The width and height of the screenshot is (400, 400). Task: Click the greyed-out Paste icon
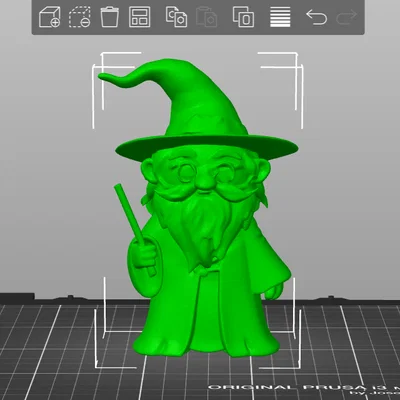pyautogui.click(x=207, y=17)
